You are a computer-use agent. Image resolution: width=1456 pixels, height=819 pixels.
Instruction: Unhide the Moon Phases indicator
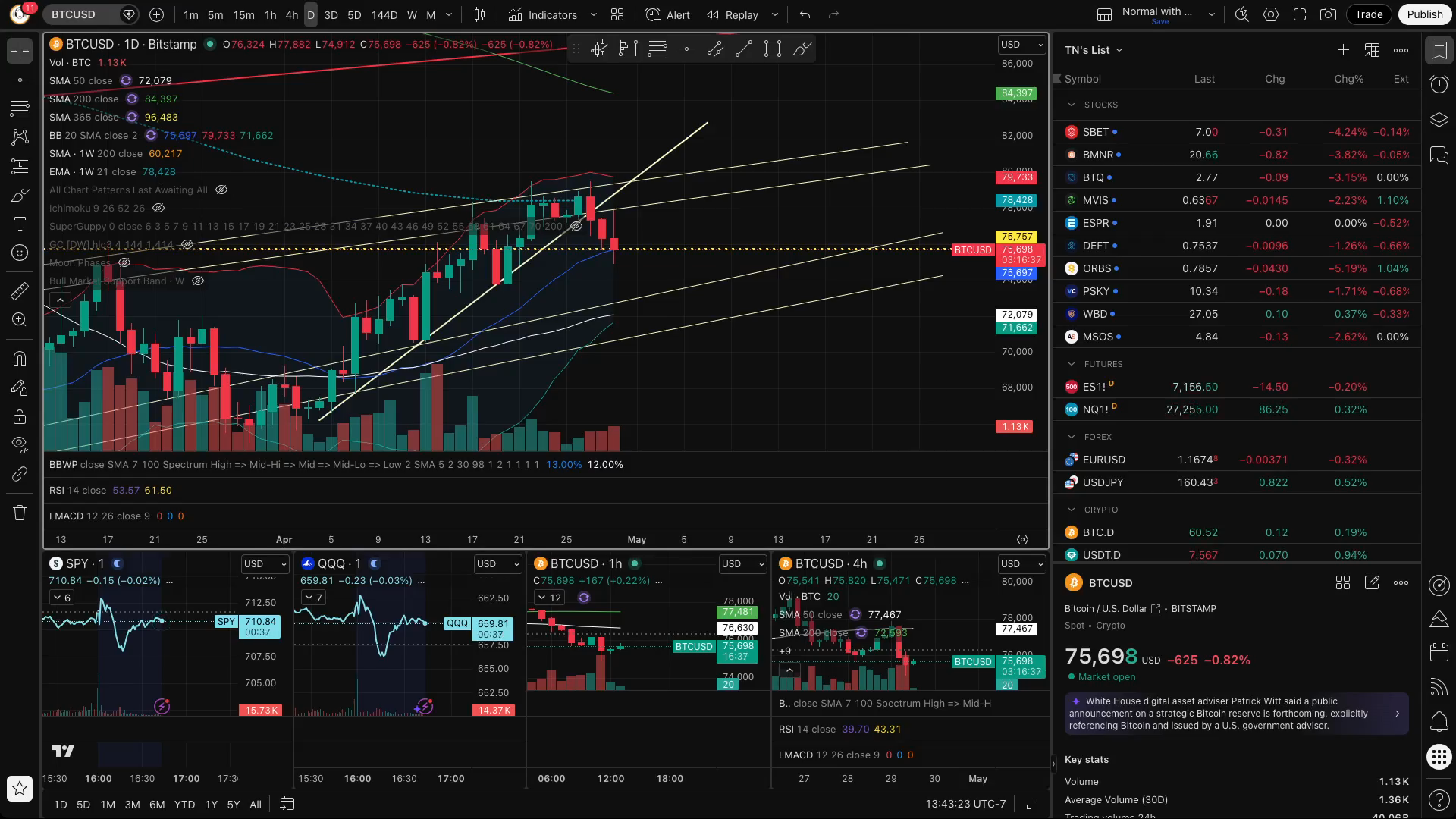pyautogui.click(x=124, y=262)
